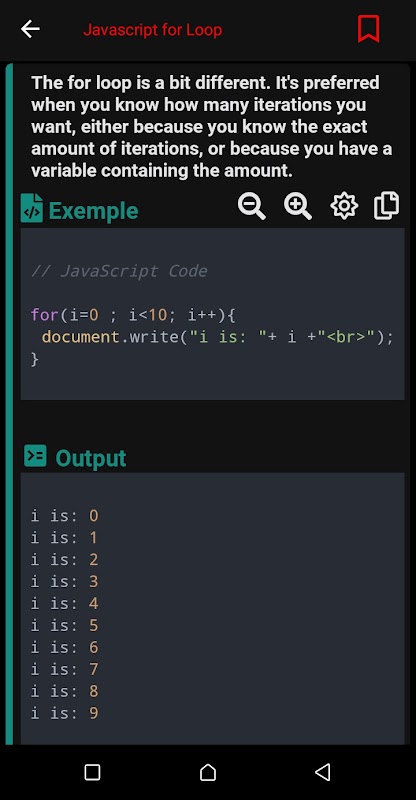
Task: Zoom in the code font size
Action: click(x=298, y=206)
